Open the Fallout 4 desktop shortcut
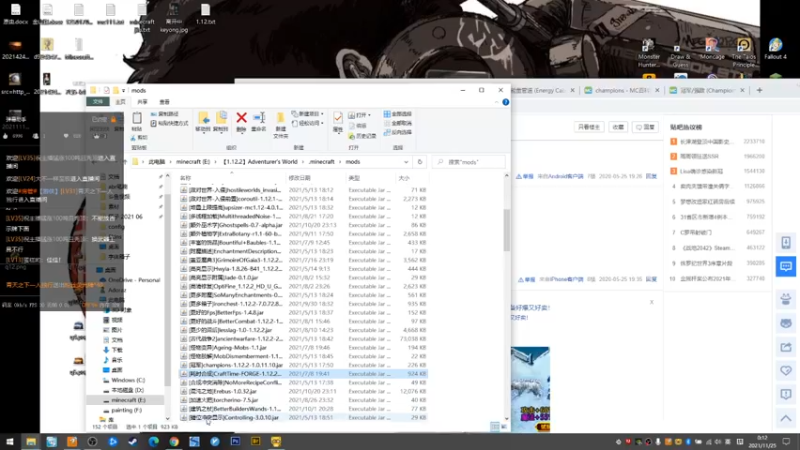 (775, 49)
